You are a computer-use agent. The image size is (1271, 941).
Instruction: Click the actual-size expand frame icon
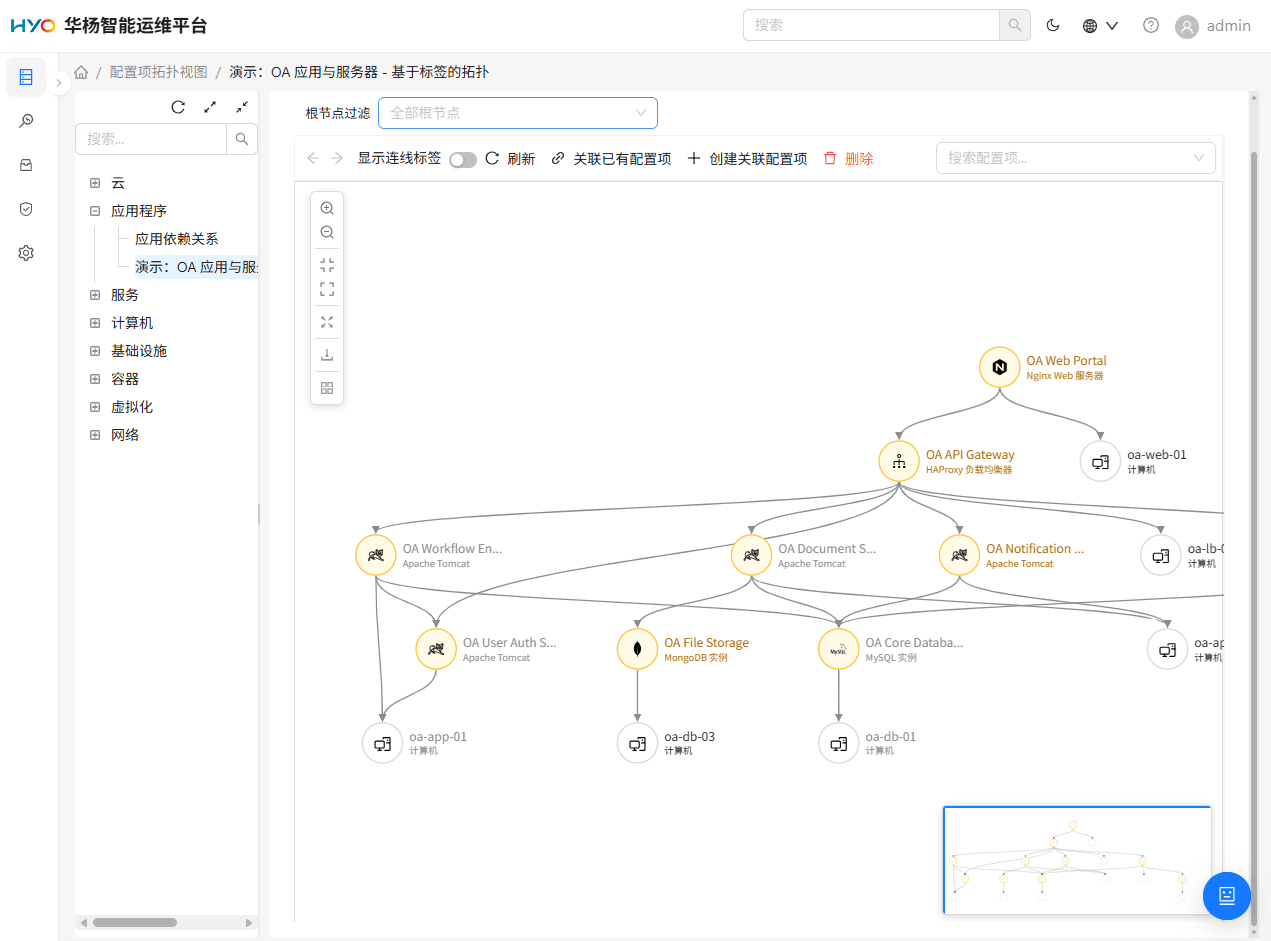coord(327,289)
